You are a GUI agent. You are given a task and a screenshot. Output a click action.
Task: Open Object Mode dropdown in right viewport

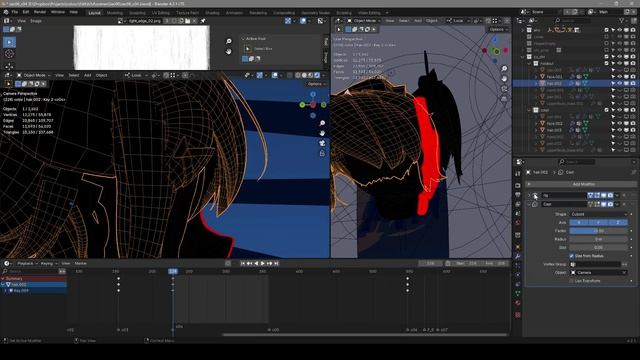tap(364, 20)
